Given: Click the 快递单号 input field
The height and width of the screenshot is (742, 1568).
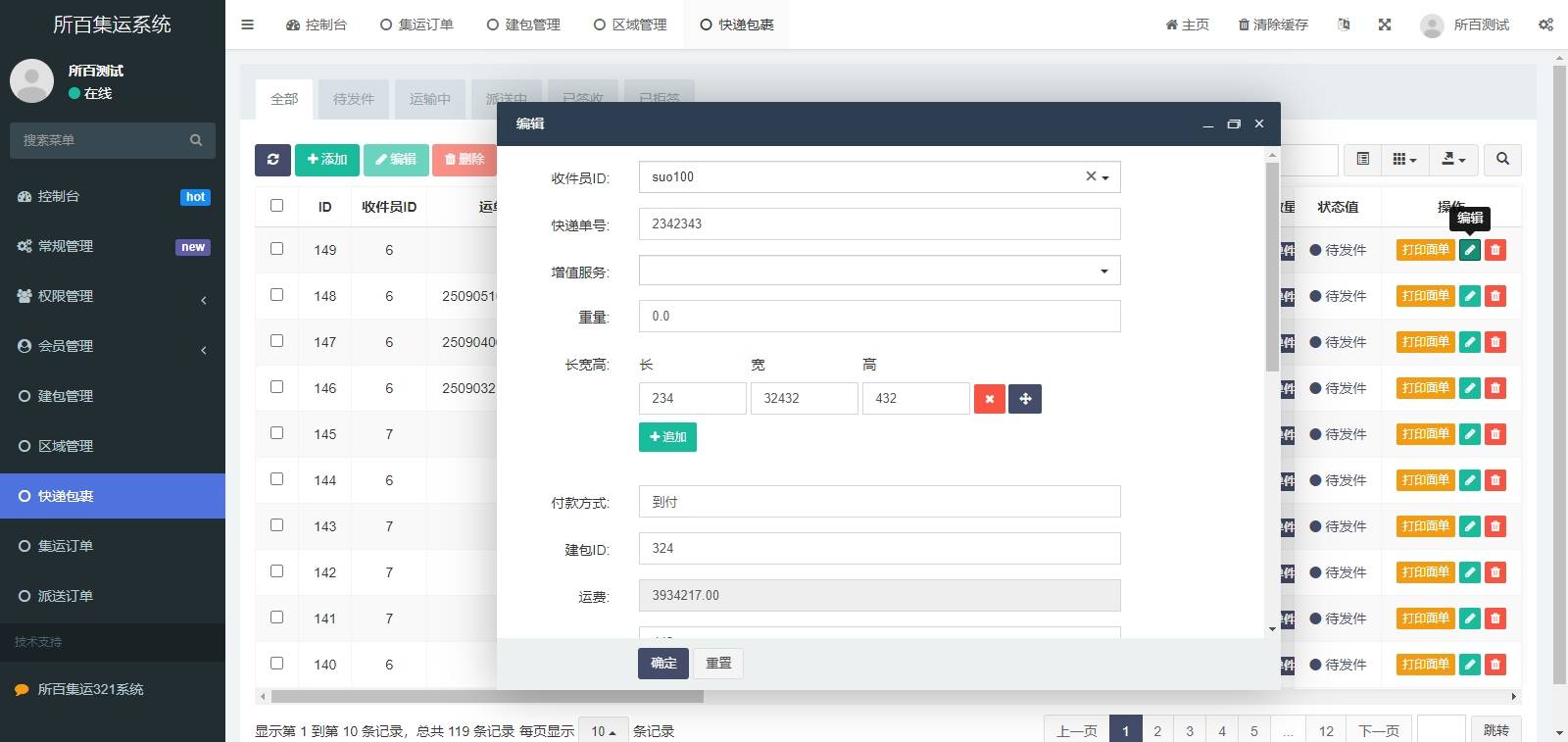Looking at the screenshot, I should click(x=879, y=224).
